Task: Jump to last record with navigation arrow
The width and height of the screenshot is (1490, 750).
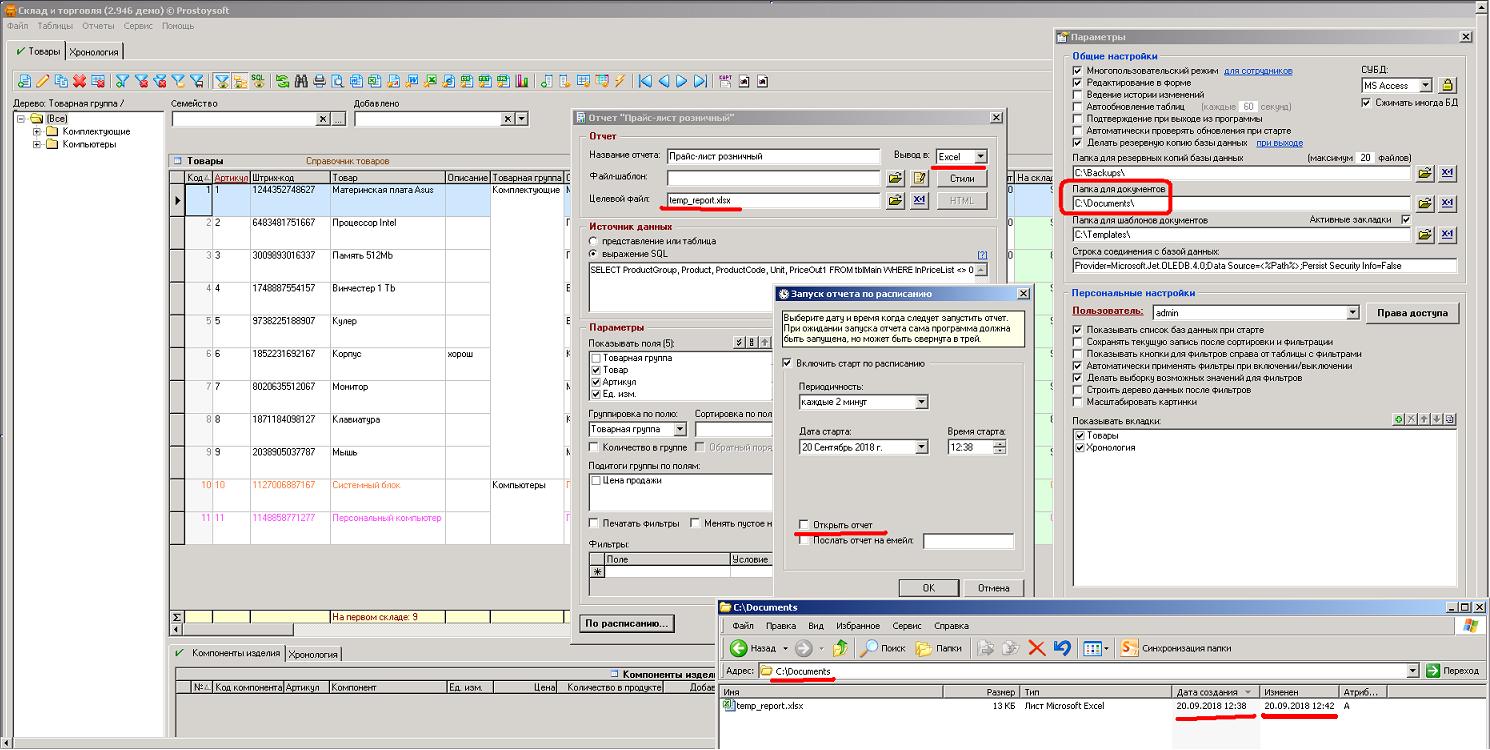Action: tap(700, 81)
